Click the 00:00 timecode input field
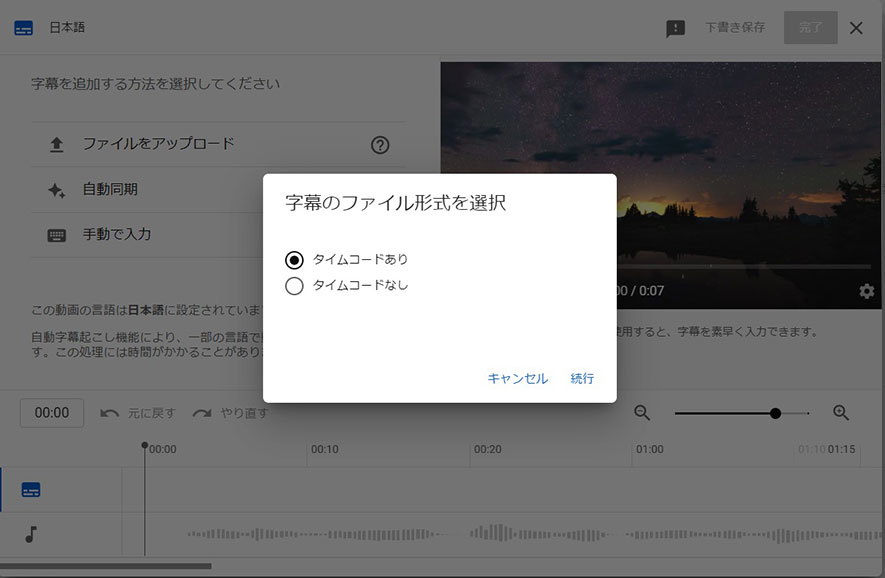This screenshot has height=578, width=885. click(52, 413)
